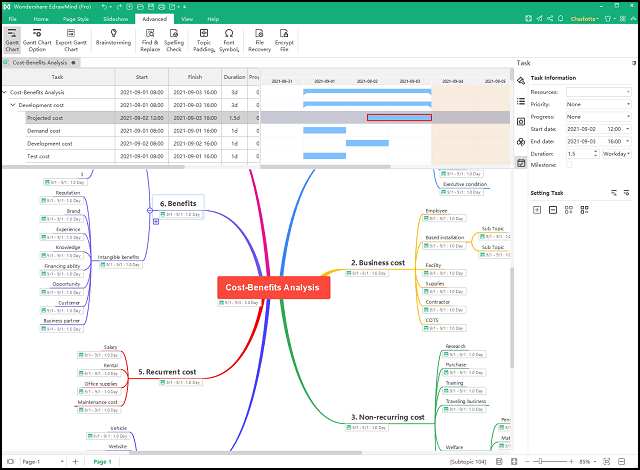Viewport: 640px width, 470px height.
Task: Click zoom out minus in status bar
Action: coord(527,461)
